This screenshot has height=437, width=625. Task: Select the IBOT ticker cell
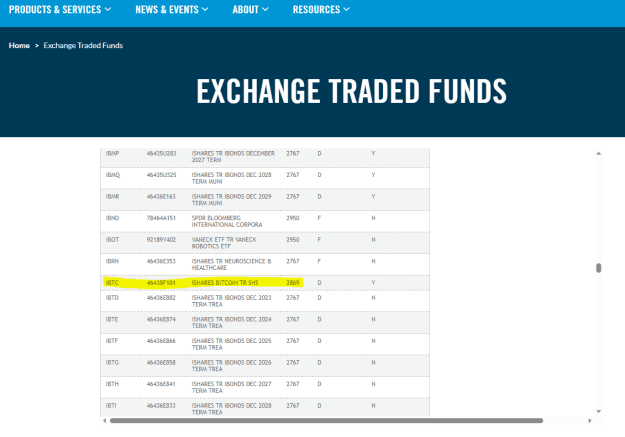click(x=112, y=240)
